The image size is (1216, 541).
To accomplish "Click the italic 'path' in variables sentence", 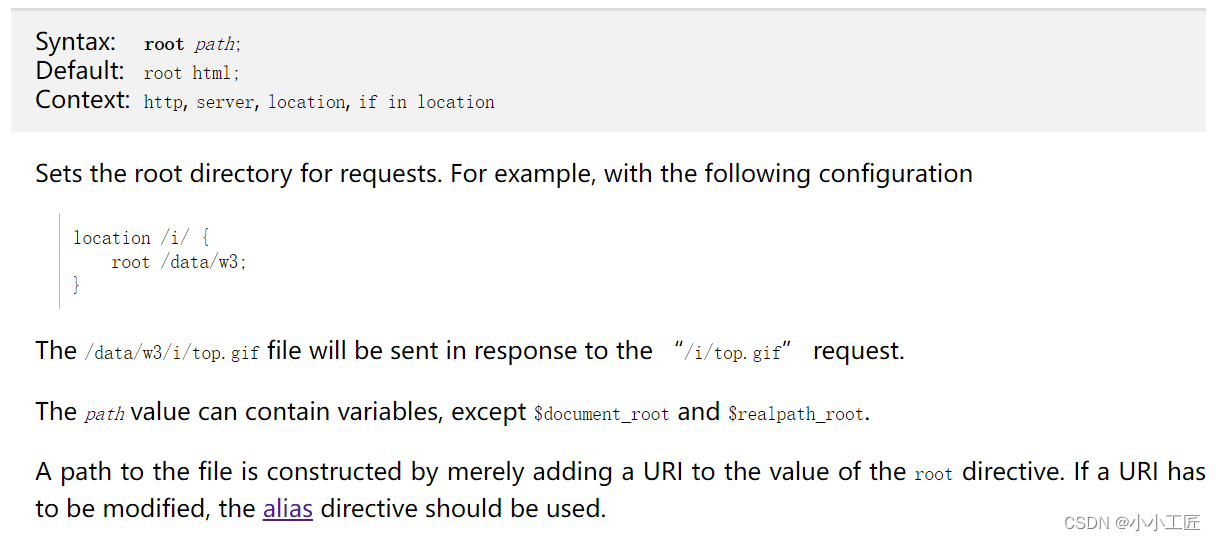I will (x=105, y=414).
